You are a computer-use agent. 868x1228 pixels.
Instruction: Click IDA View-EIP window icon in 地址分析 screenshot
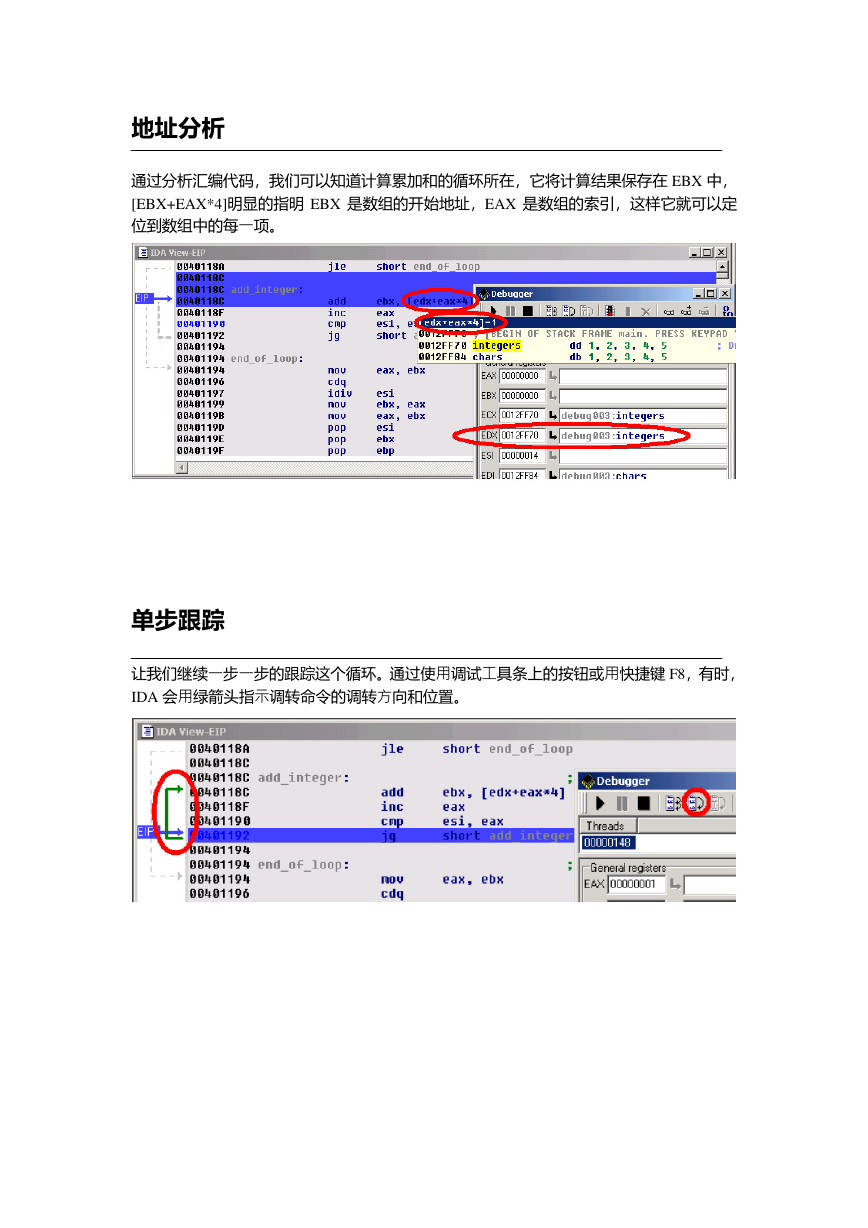(x=143, y=253)
